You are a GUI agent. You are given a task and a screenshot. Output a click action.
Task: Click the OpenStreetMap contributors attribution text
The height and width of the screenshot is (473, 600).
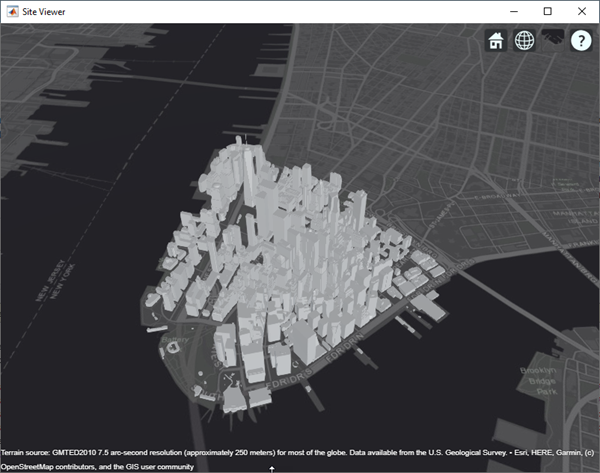tap(97, 467)
